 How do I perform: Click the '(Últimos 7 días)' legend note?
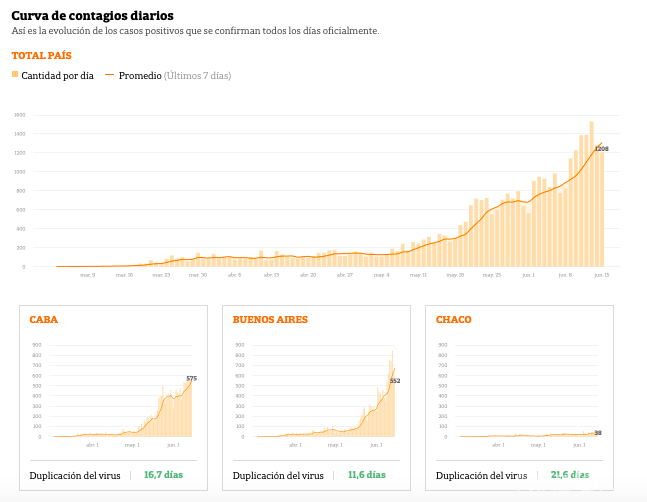tap(198, 75)
